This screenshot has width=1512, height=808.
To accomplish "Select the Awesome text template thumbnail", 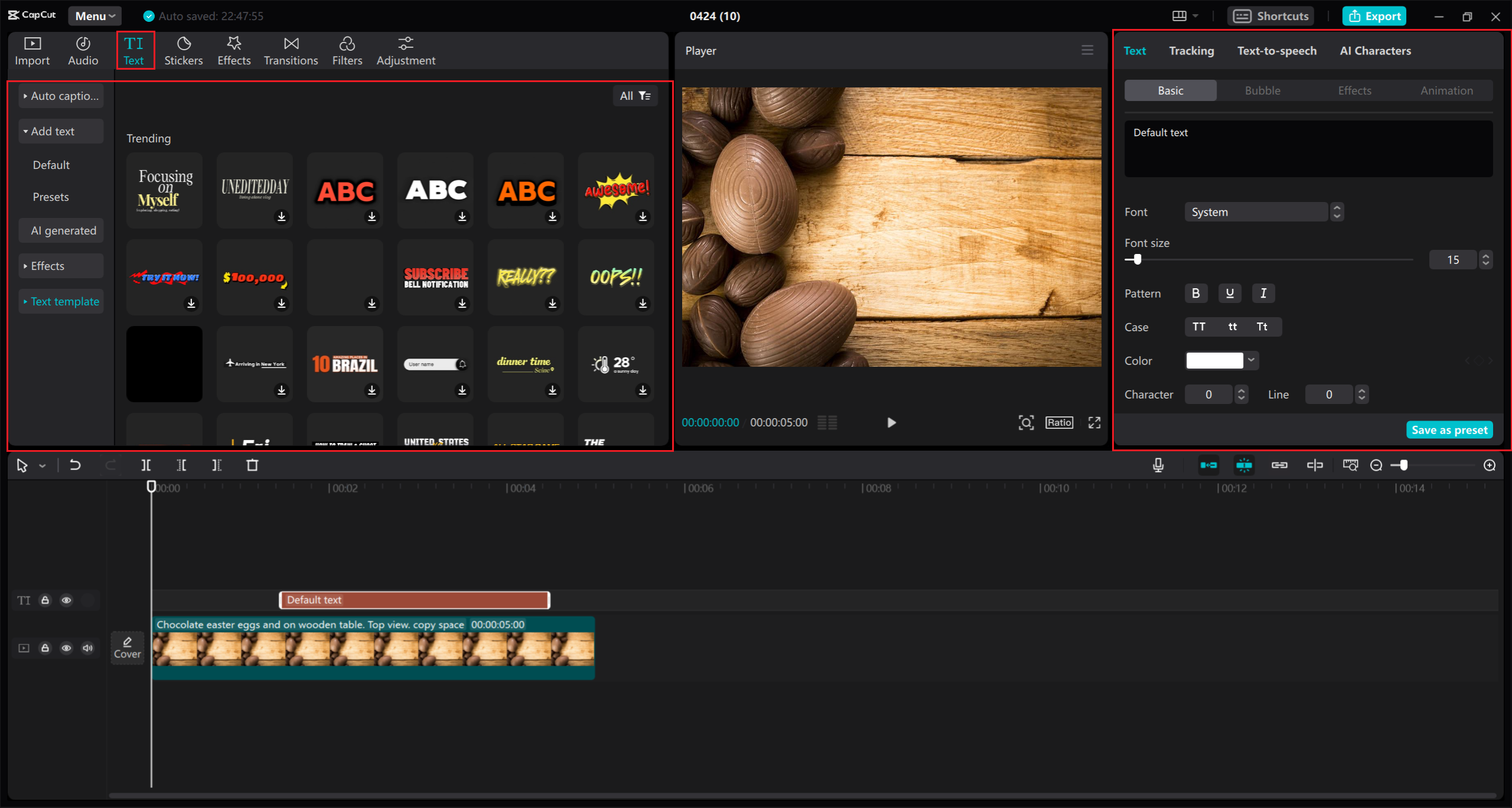I will pyautogui.click(x=616, y=190).
